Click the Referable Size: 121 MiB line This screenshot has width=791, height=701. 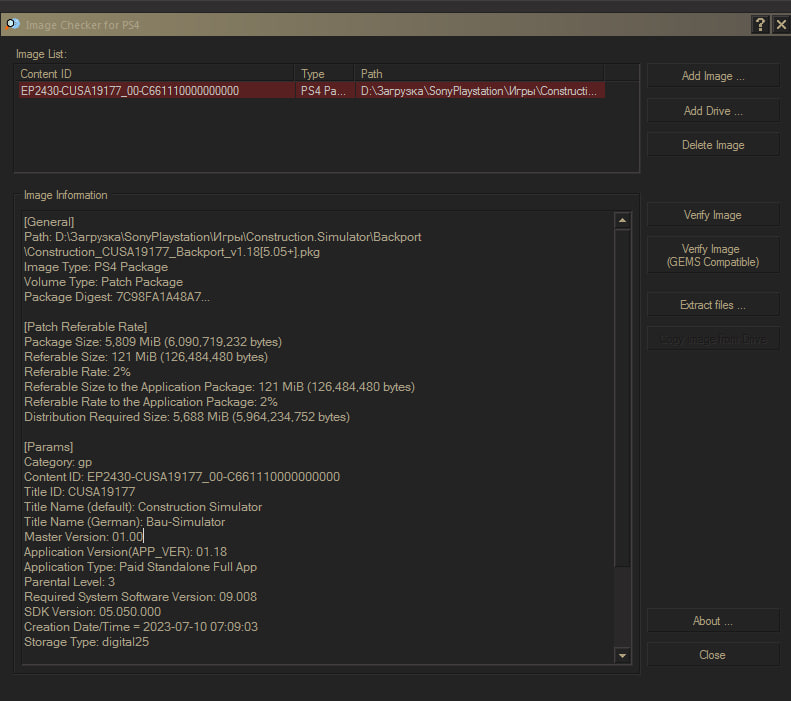pos(146,357)
